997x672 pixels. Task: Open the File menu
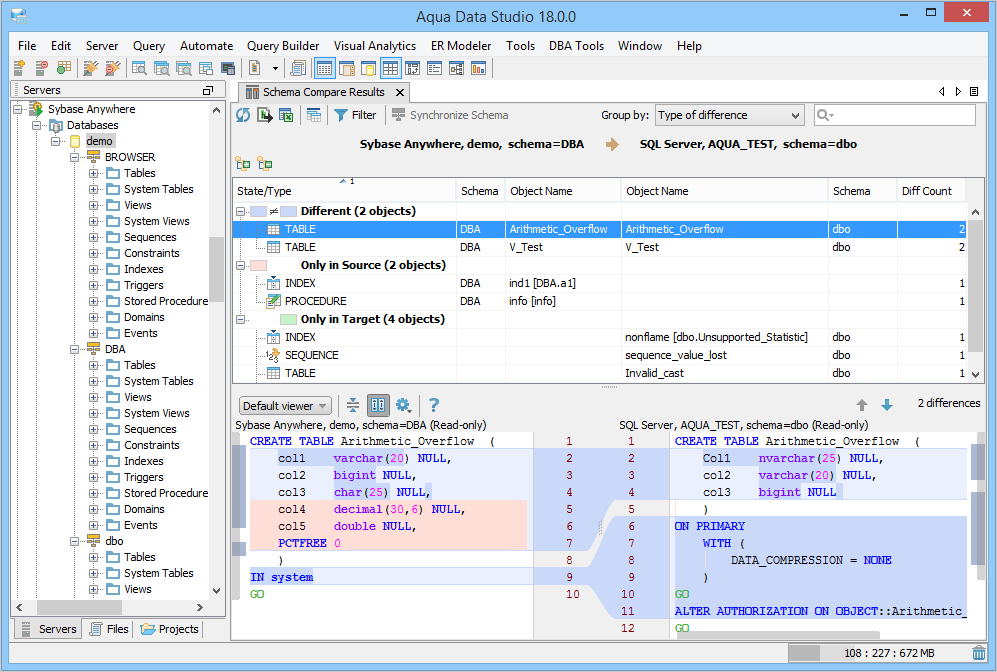pos(27,46)
